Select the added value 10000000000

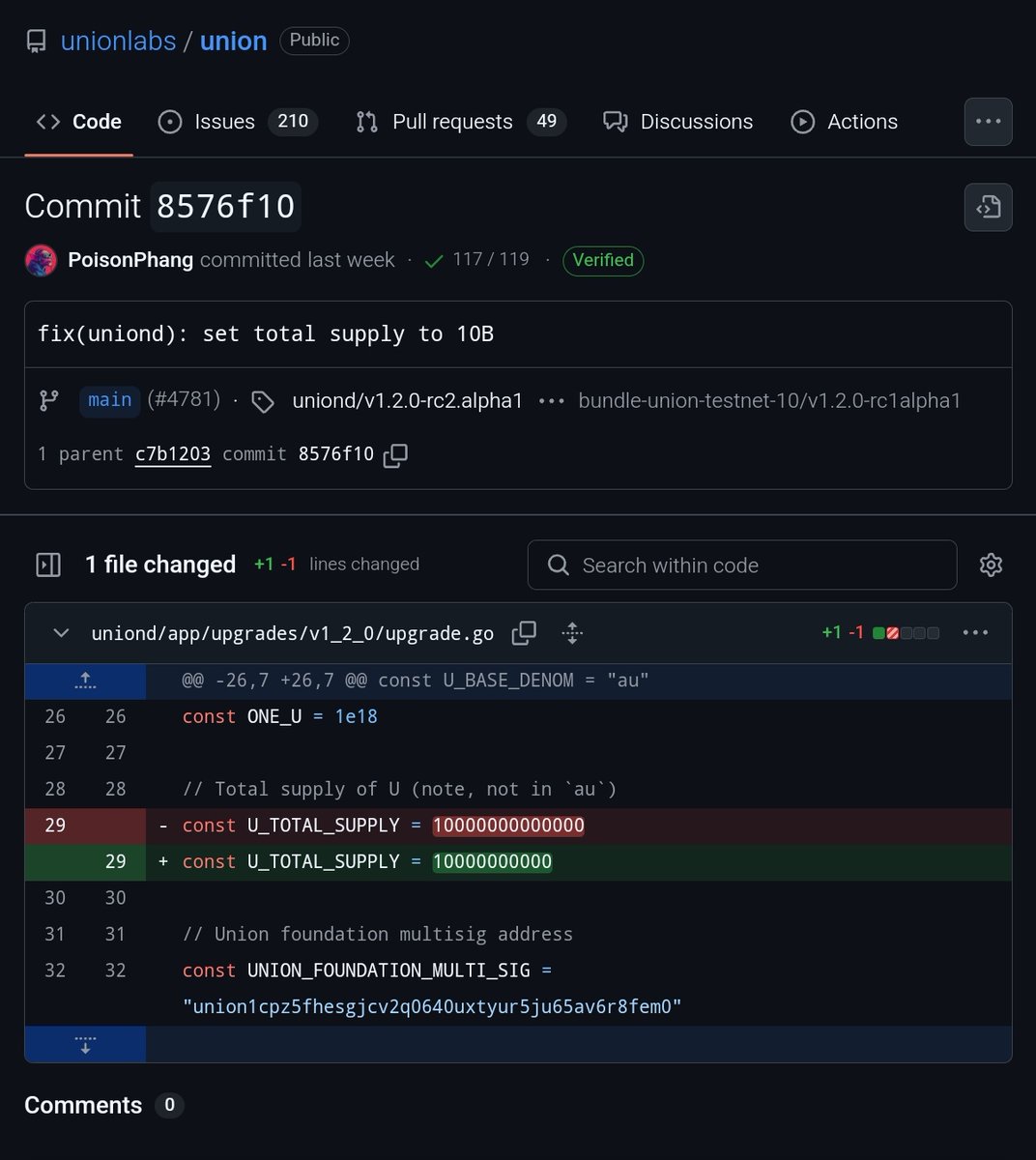click(x=492, y=861)
